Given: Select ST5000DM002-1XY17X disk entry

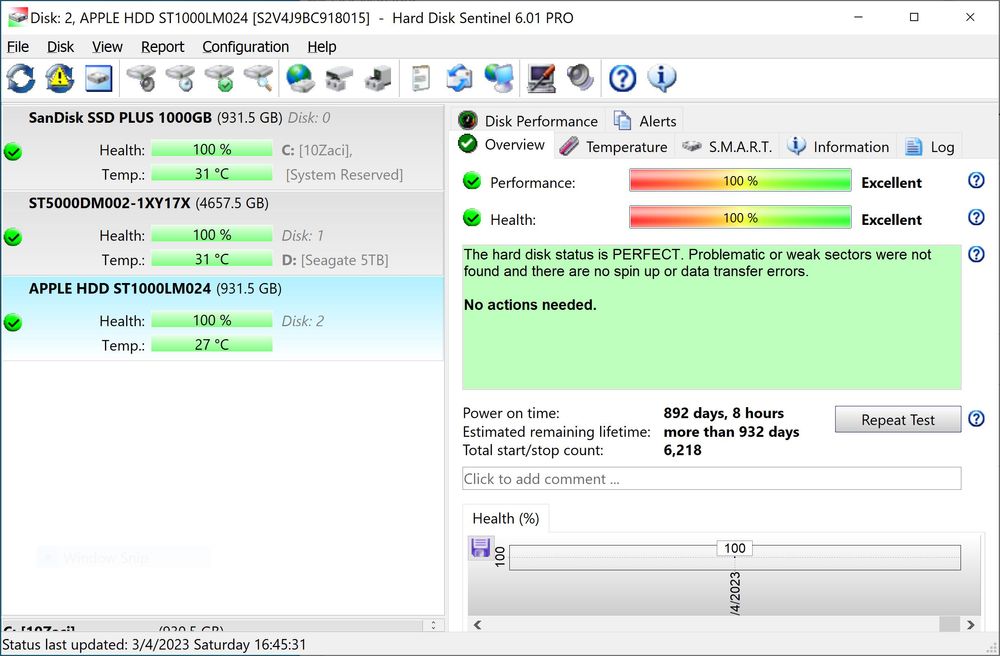Looking at the screenshot, I should [x=223, y=233].
